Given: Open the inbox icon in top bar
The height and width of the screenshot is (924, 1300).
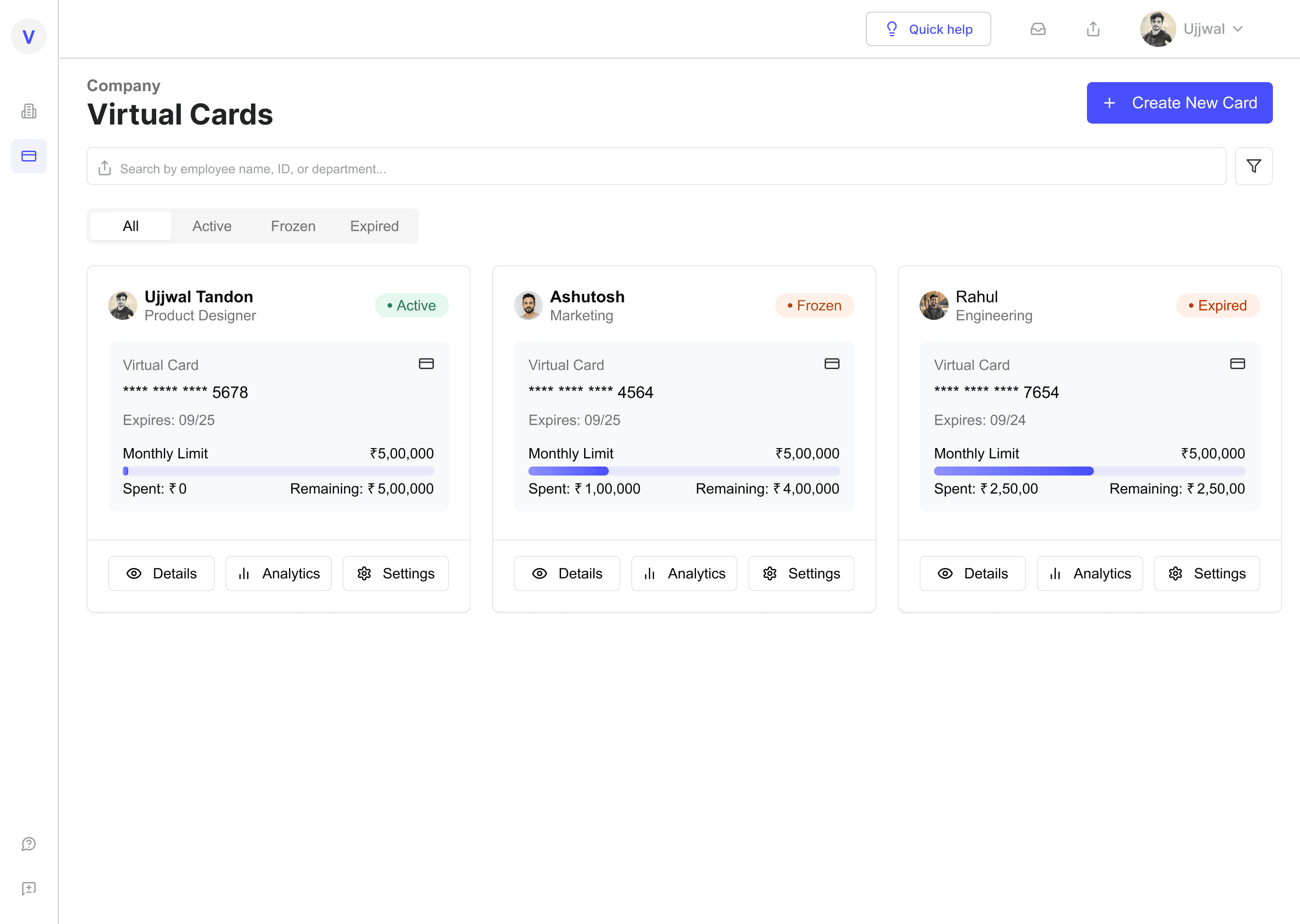Looking at the screenshot, I should tap(1038, 29).
